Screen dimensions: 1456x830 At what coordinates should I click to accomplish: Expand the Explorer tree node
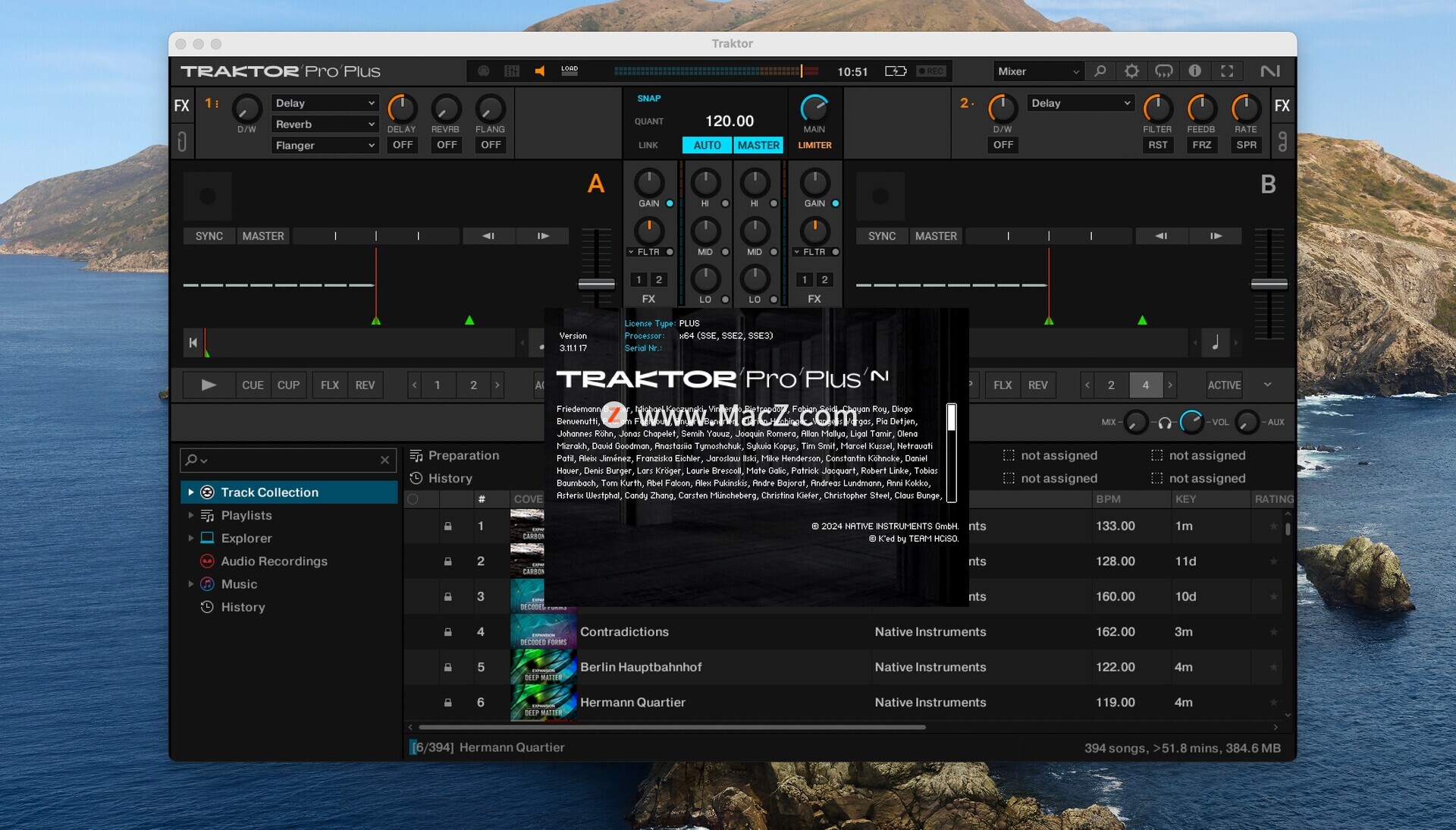pos(190,538)
